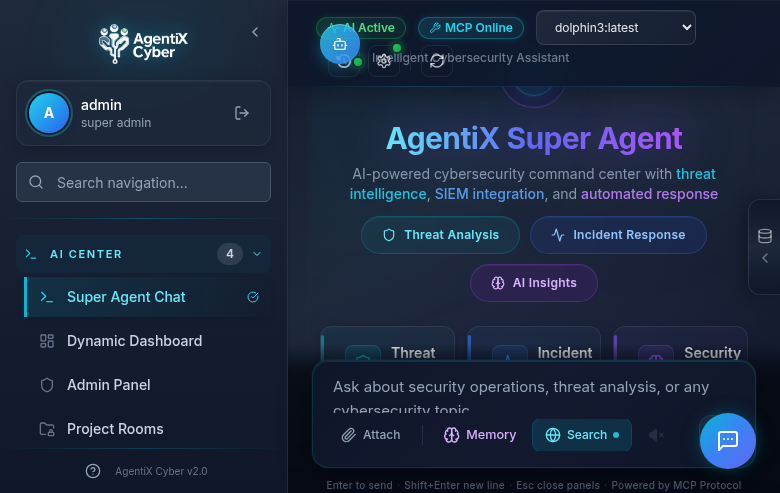Go to Project Rooms
Screen dimensions: 780x493
coord(115,429)
